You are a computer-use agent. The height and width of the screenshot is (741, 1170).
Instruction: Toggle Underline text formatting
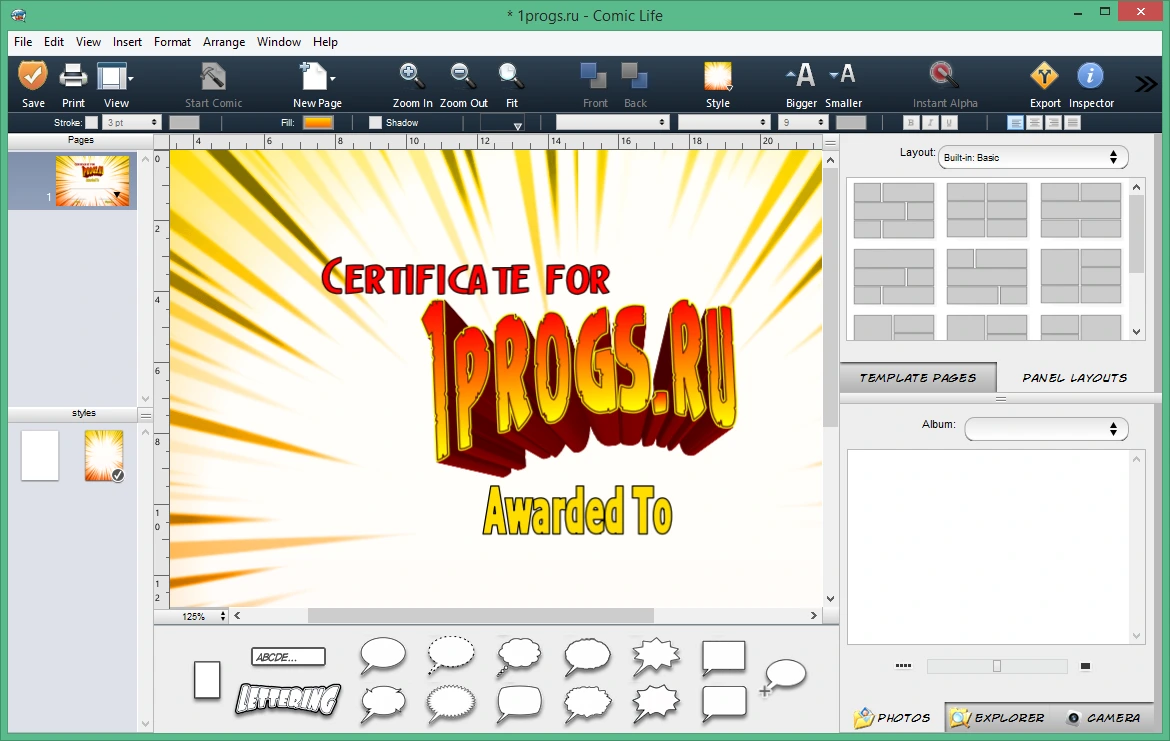[x=948, y=123]
